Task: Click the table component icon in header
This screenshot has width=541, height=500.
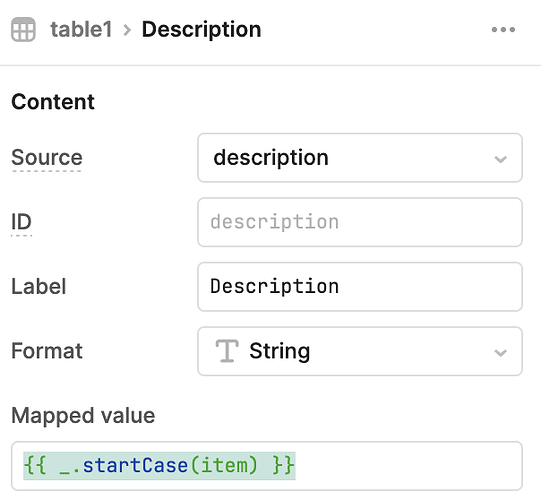Action: click(23, 29)
